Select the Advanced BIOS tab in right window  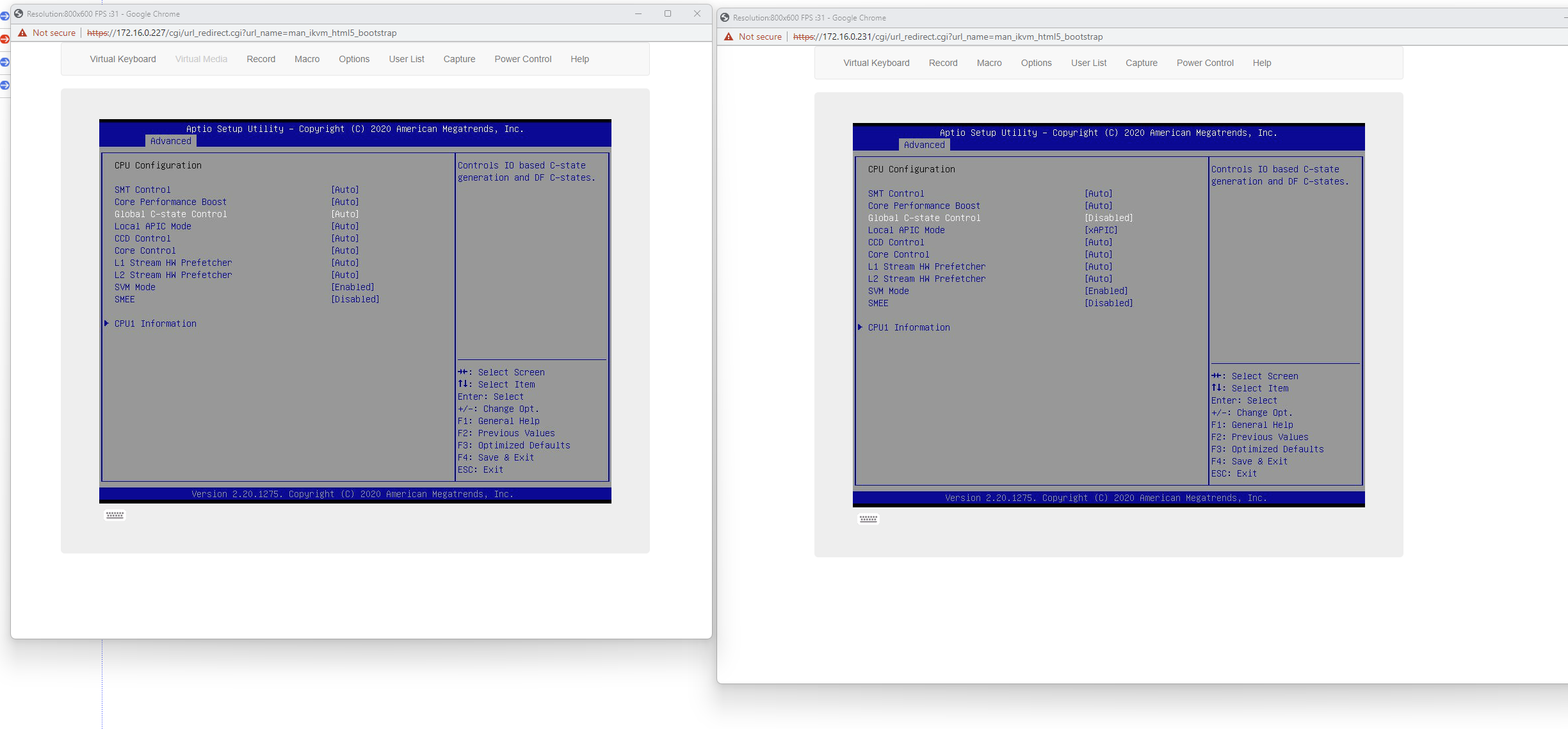[x=925, y=145]
